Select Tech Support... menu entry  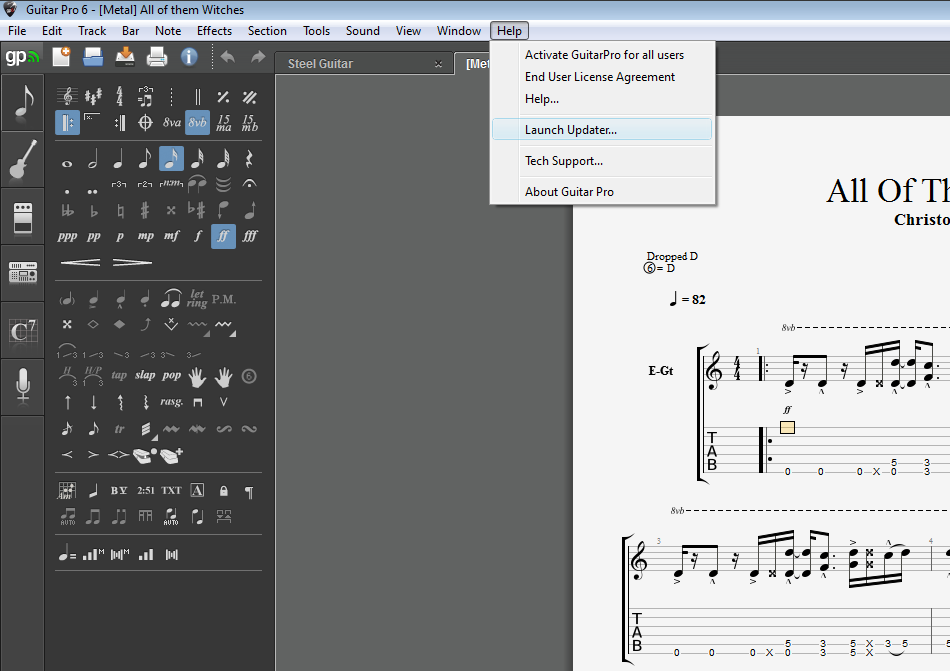(x=602, y=160)
